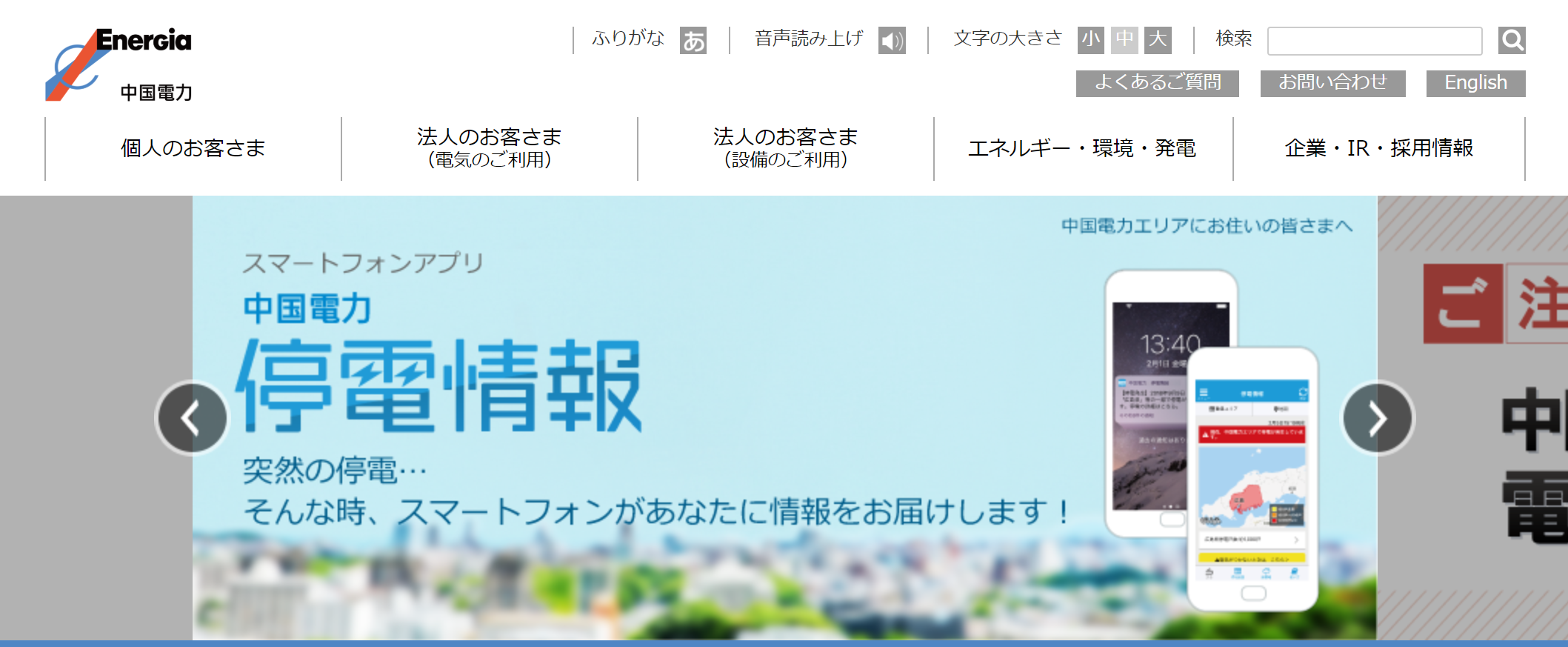1568x647 pixels.
Task: Set text size to 大
Action: [1158, 40]
